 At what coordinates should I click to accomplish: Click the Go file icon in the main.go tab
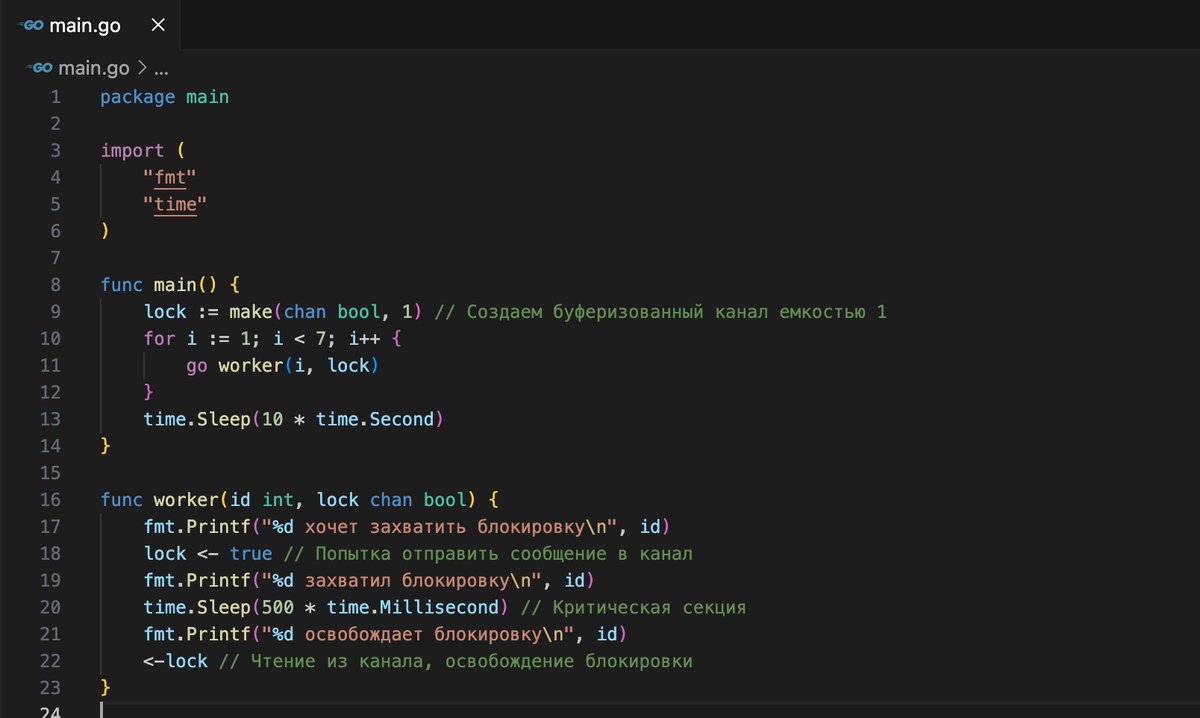pyautogui.click(x=33, y=24)
